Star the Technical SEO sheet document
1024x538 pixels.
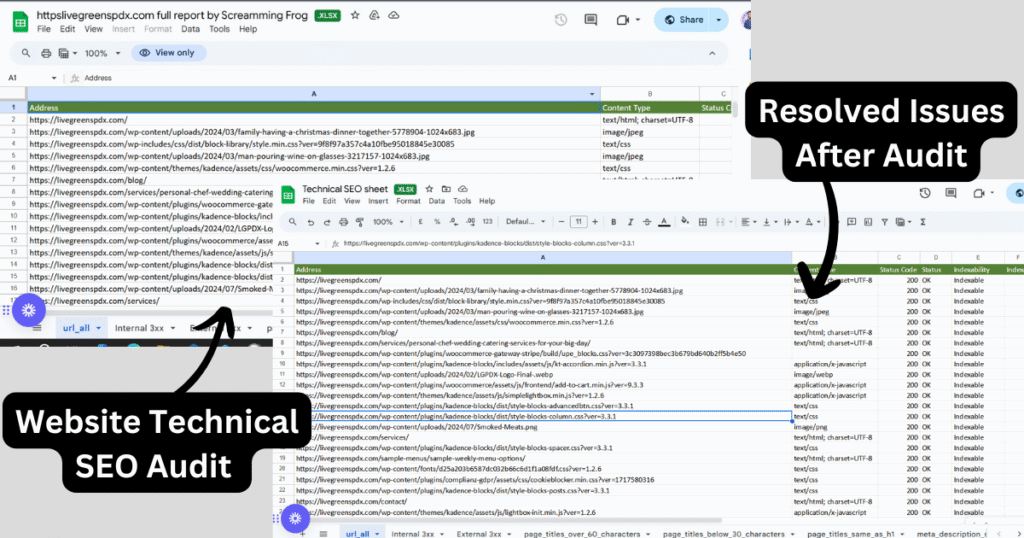(429, 189)
